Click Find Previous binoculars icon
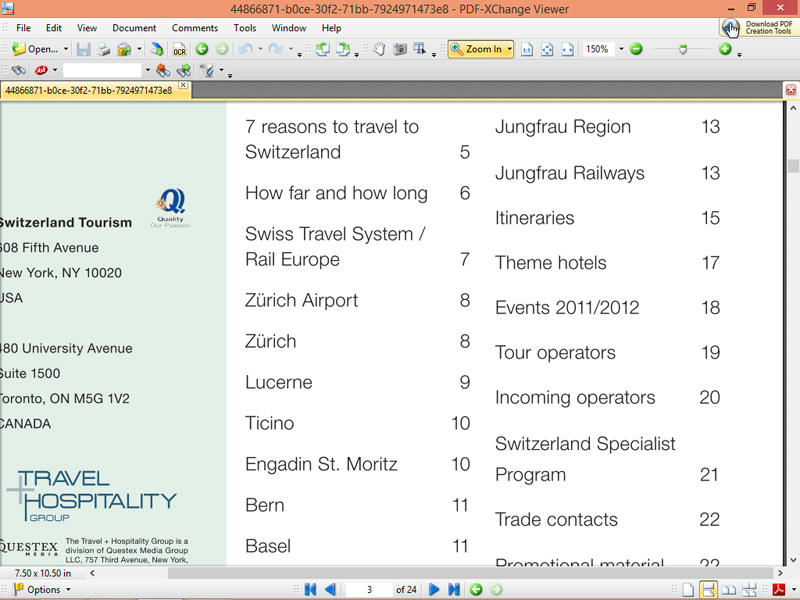The height and width of the screenshot is (600, 800). (163, 70)
